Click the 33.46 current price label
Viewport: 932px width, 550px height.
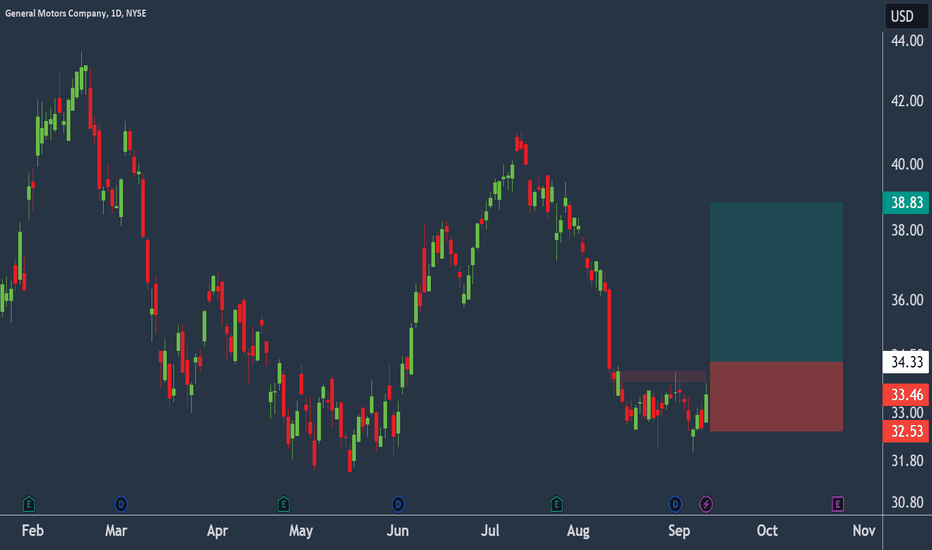906,395
